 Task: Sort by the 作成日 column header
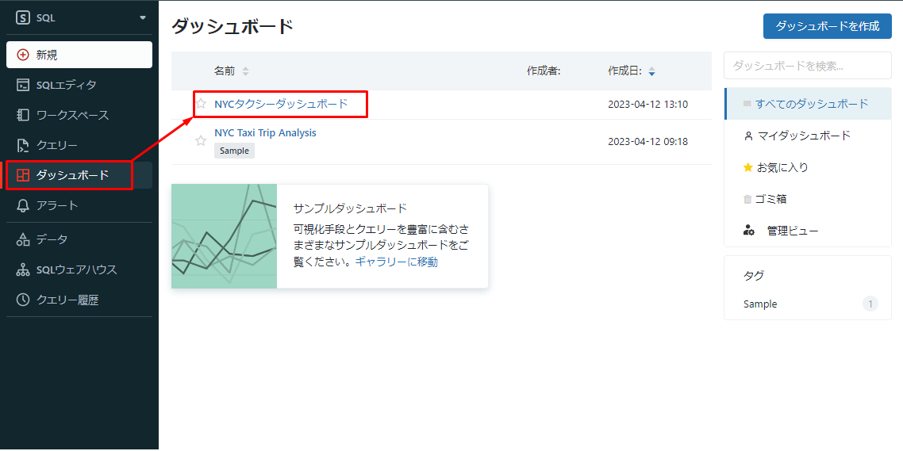click(631, 71)
